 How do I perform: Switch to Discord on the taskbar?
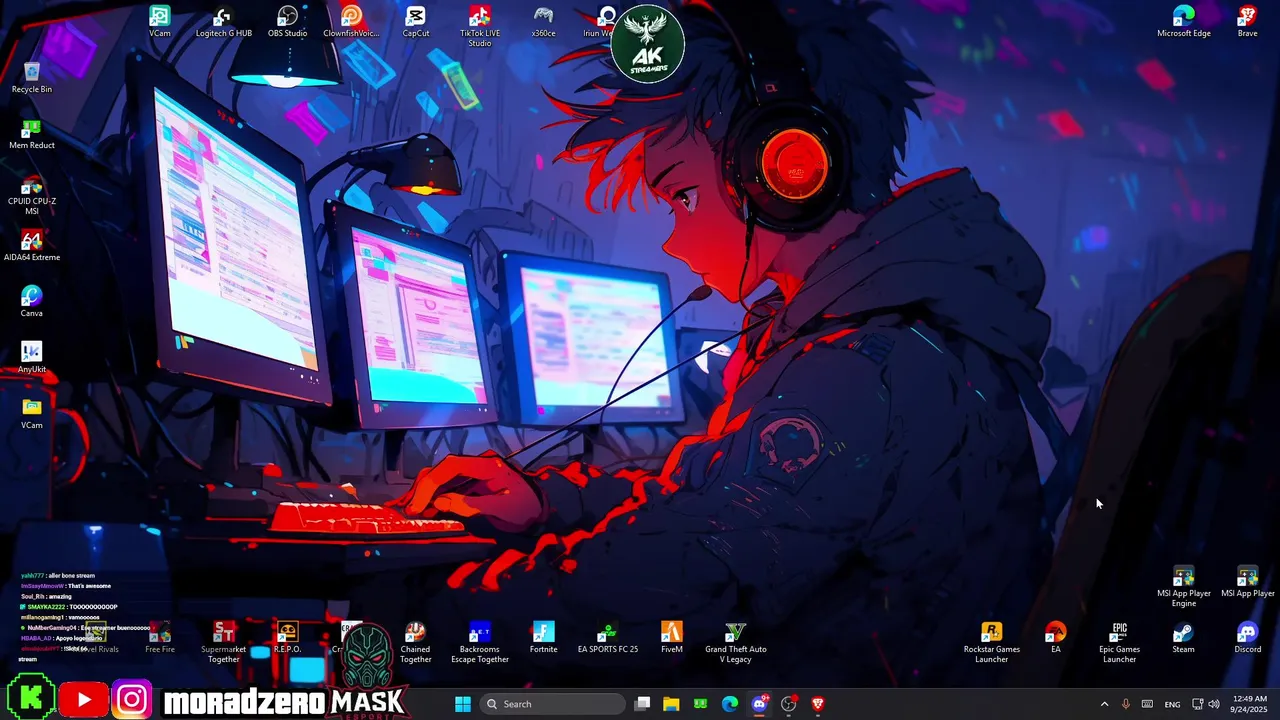pos(759,704)
